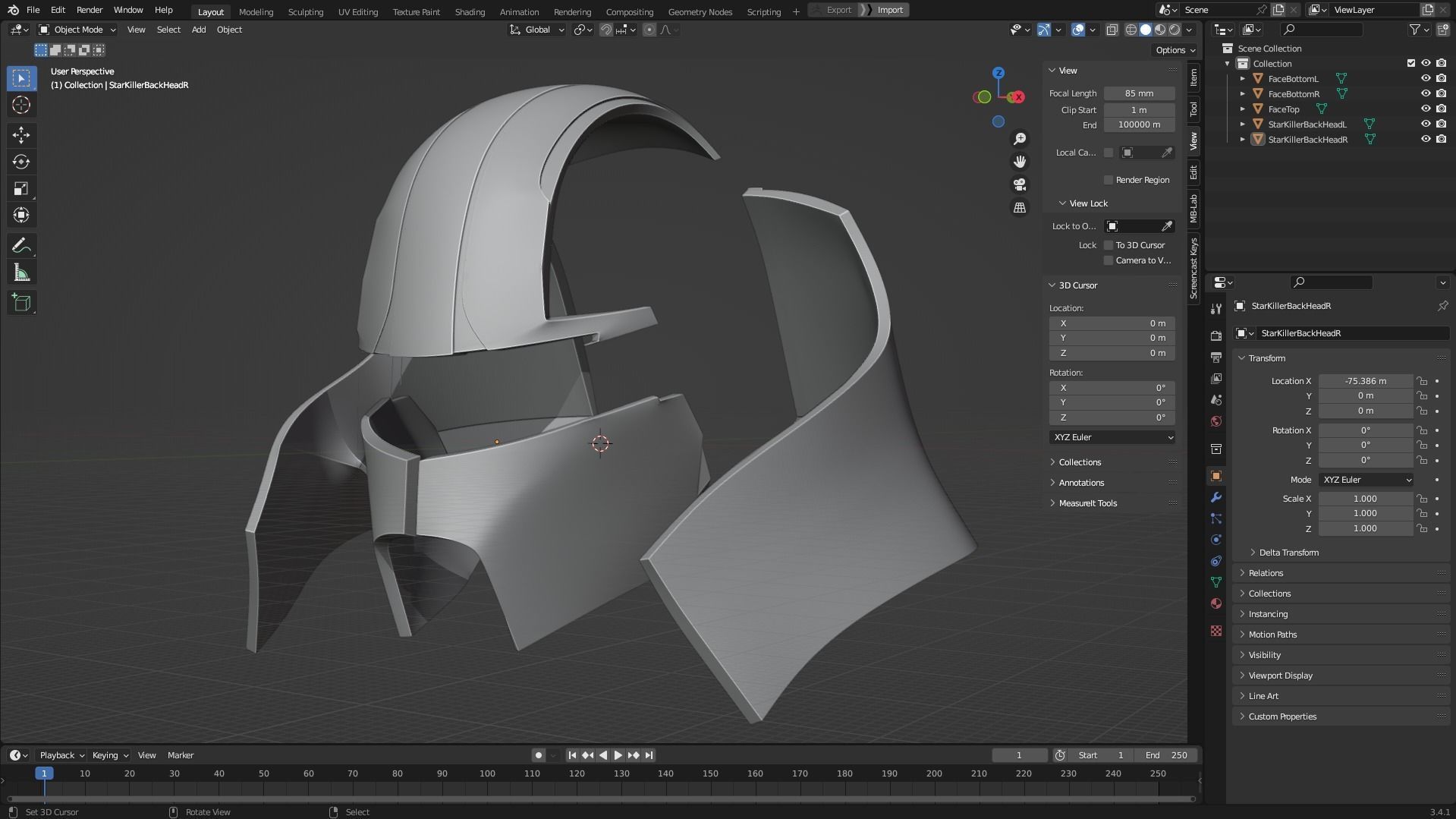Open the Transform rotation Mode dropdown

tap(1366, 480)
